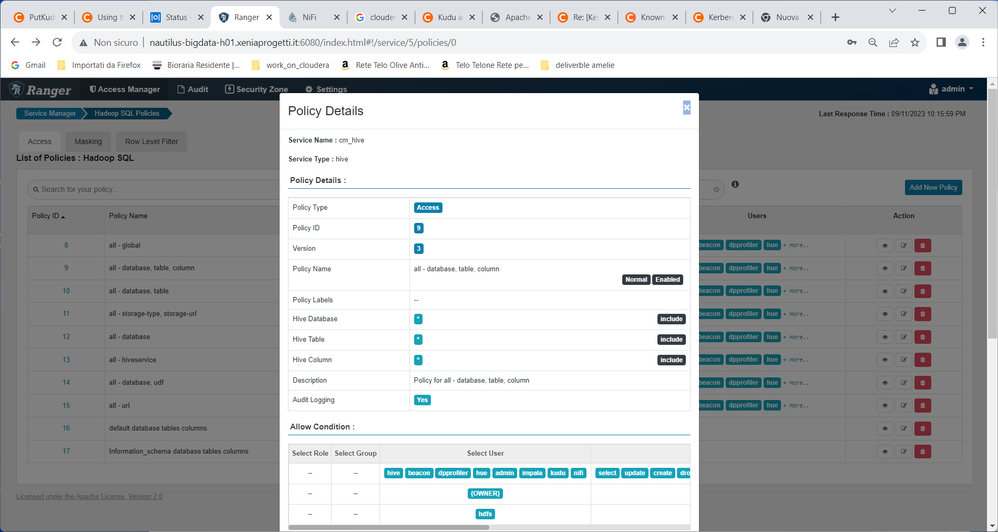Viewport: 998px width, 532px height.
Task: Select the Access tab
Action: 39,141
